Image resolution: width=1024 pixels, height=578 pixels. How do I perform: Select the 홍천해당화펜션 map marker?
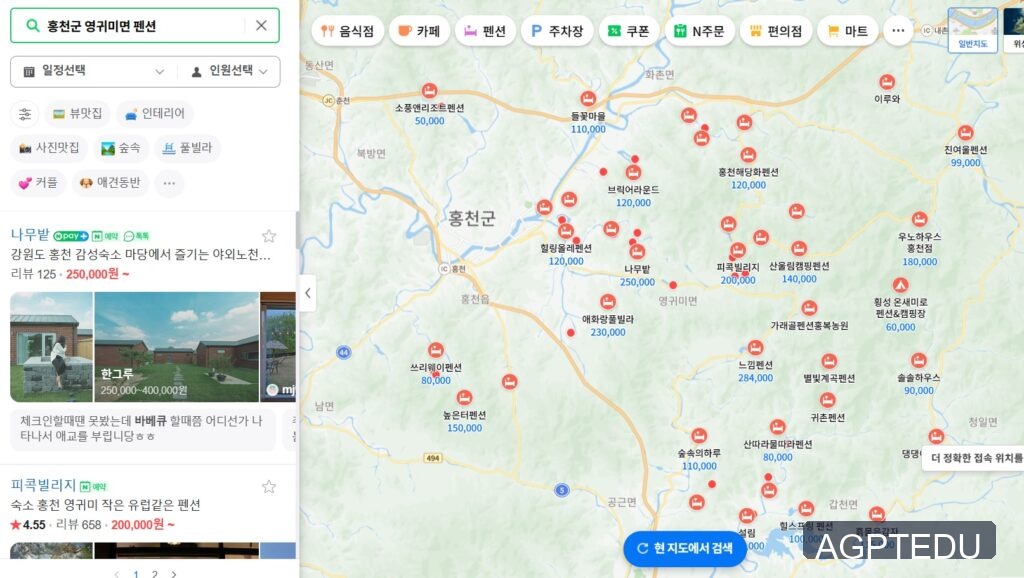tap(748, 155)
